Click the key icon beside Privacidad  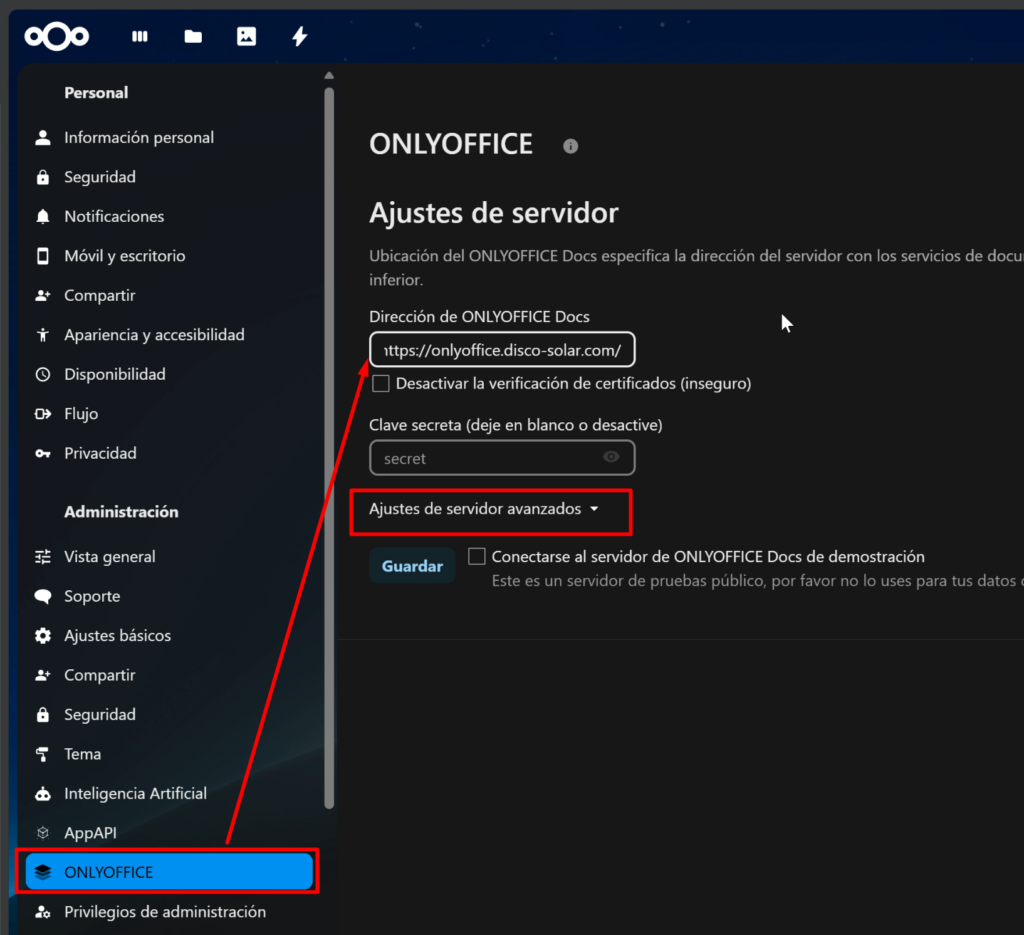point(43,453)
